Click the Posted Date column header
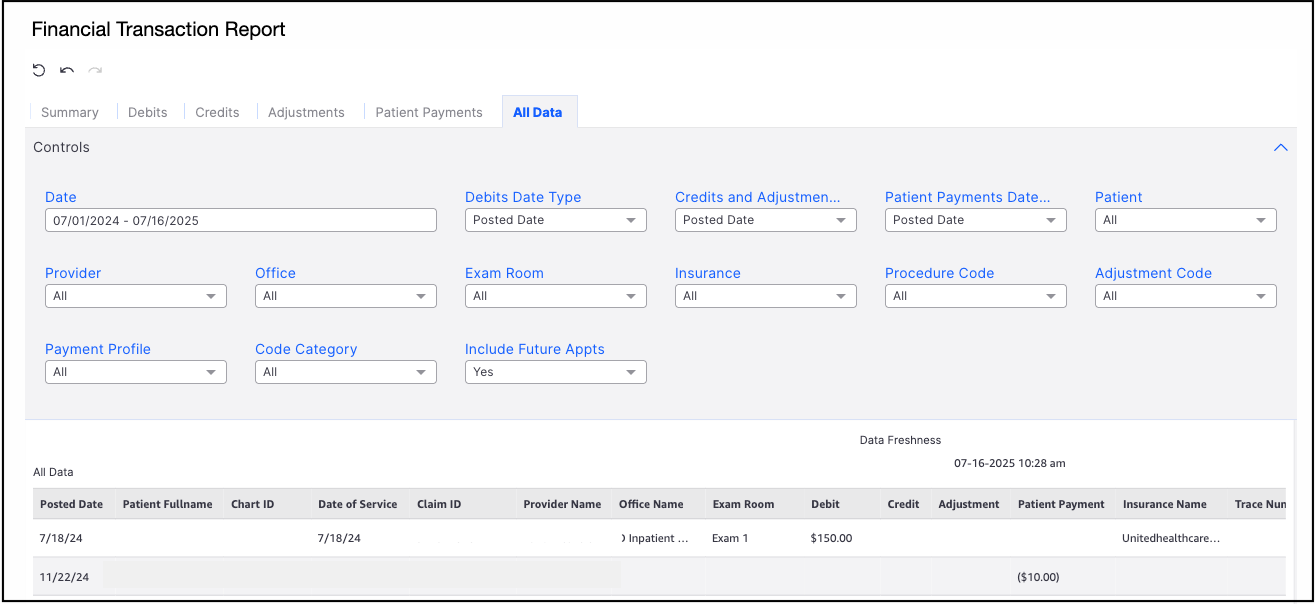Image resolution: width=1315 pixels, height=604 pixels. coord(71,504)
